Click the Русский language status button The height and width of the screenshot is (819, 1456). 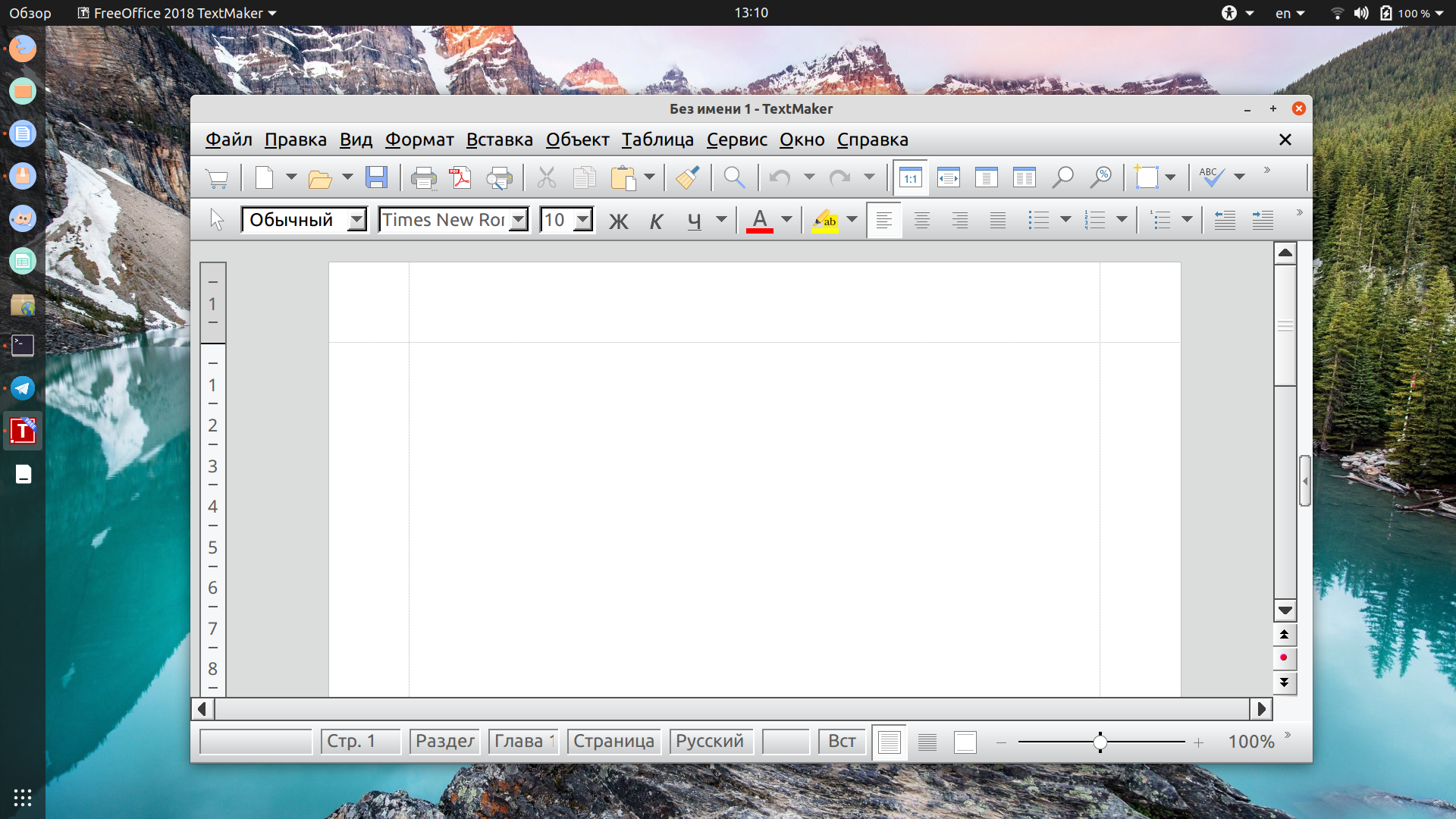[711, 741]
